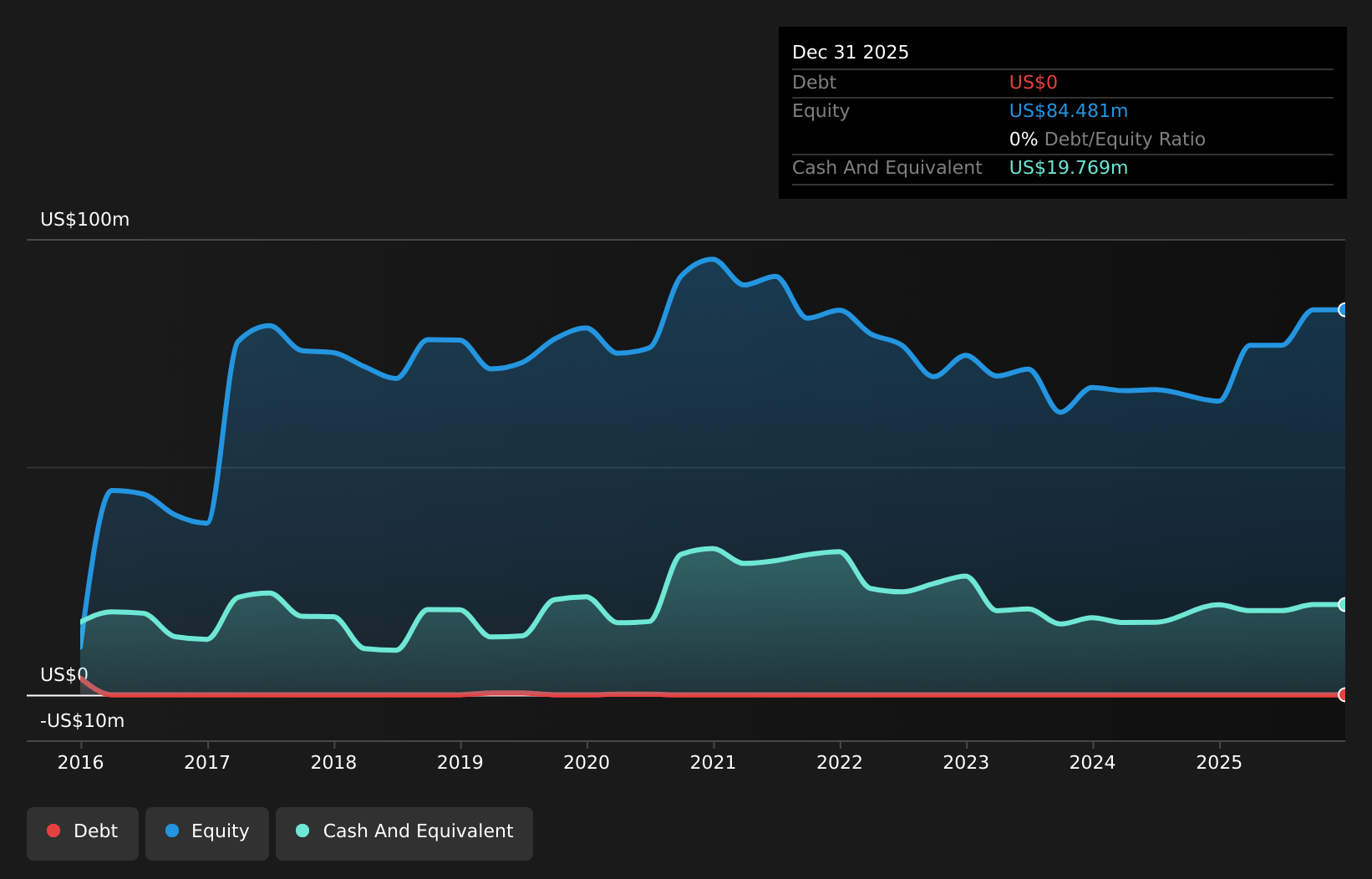Click the 2023 x-axis label
Viewport: 1372px width, 879px height.
(966, 762)
